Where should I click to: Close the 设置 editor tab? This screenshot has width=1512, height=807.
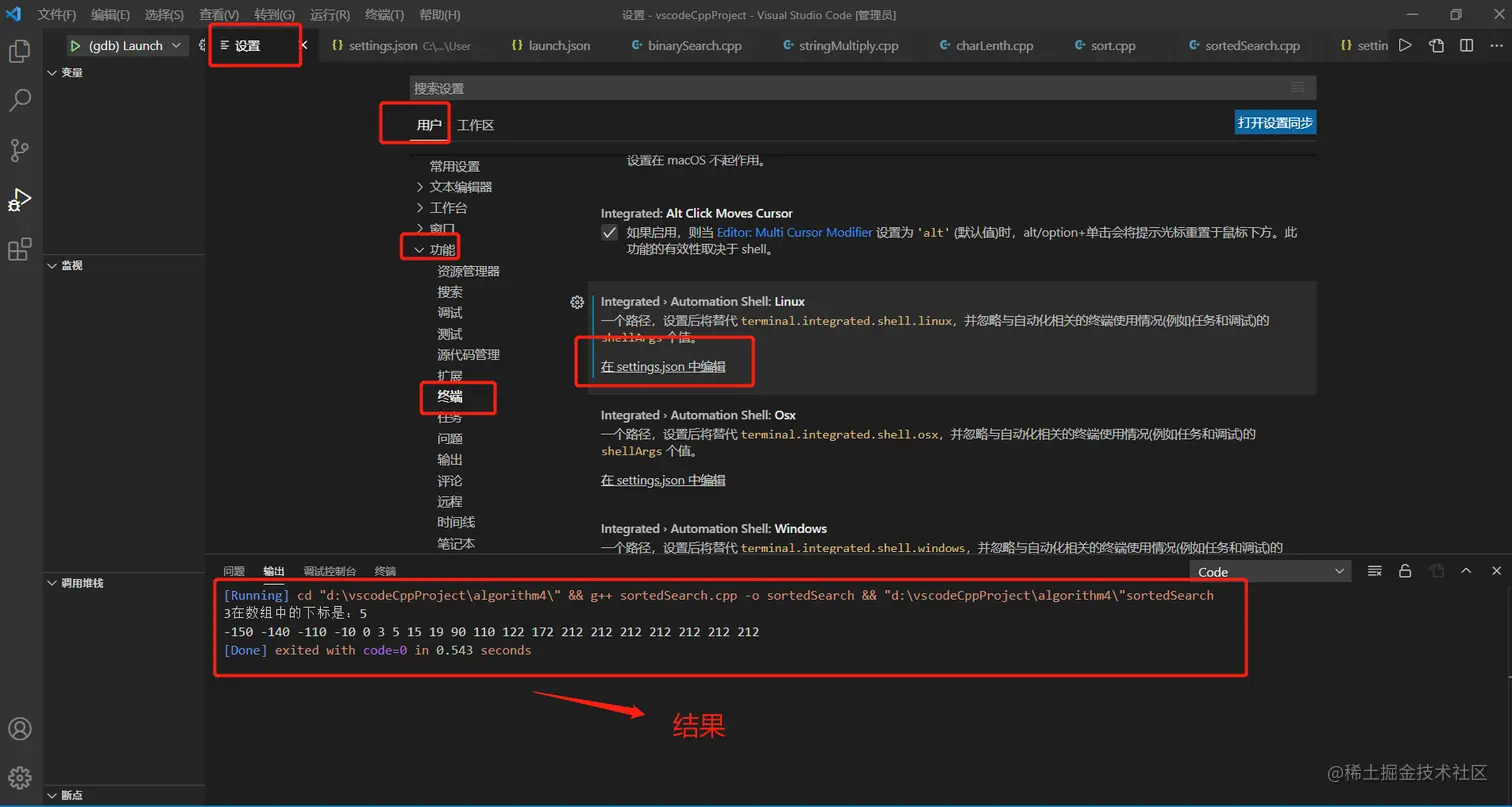click(x=304, y=46)
